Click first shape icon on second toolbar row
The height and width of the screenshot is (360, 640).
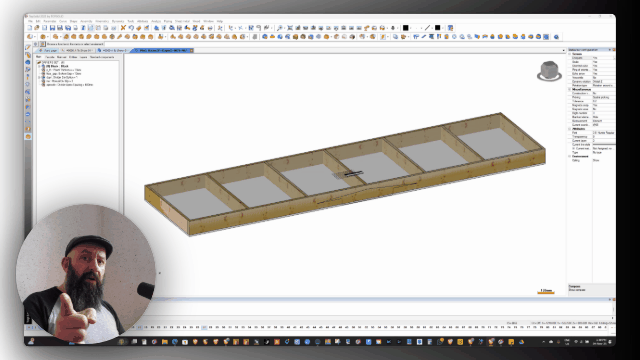[29, 37]
